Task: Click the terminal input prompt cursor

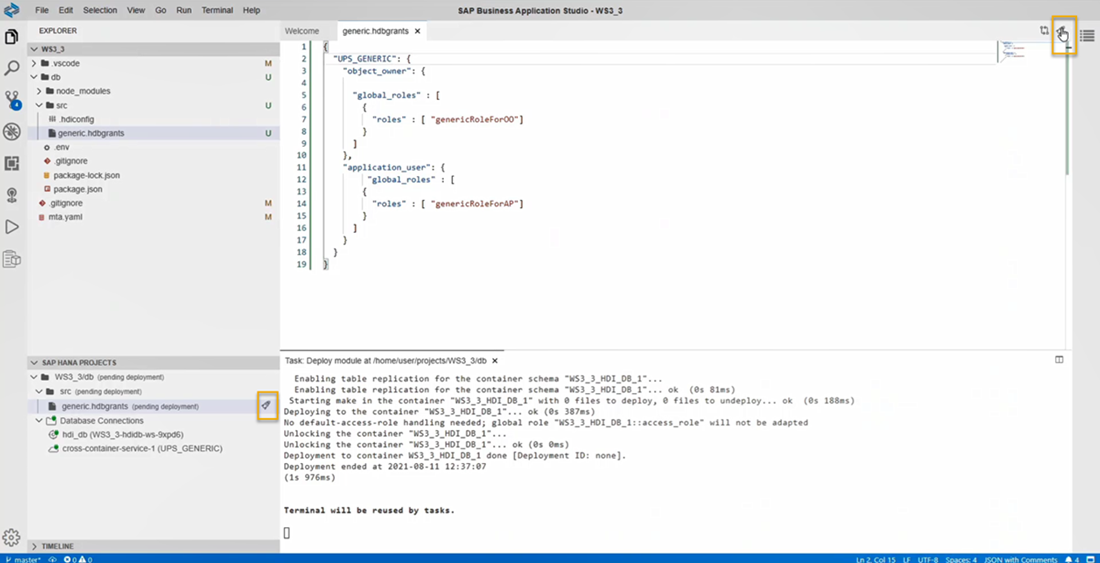Action: [x=286, y=533]
